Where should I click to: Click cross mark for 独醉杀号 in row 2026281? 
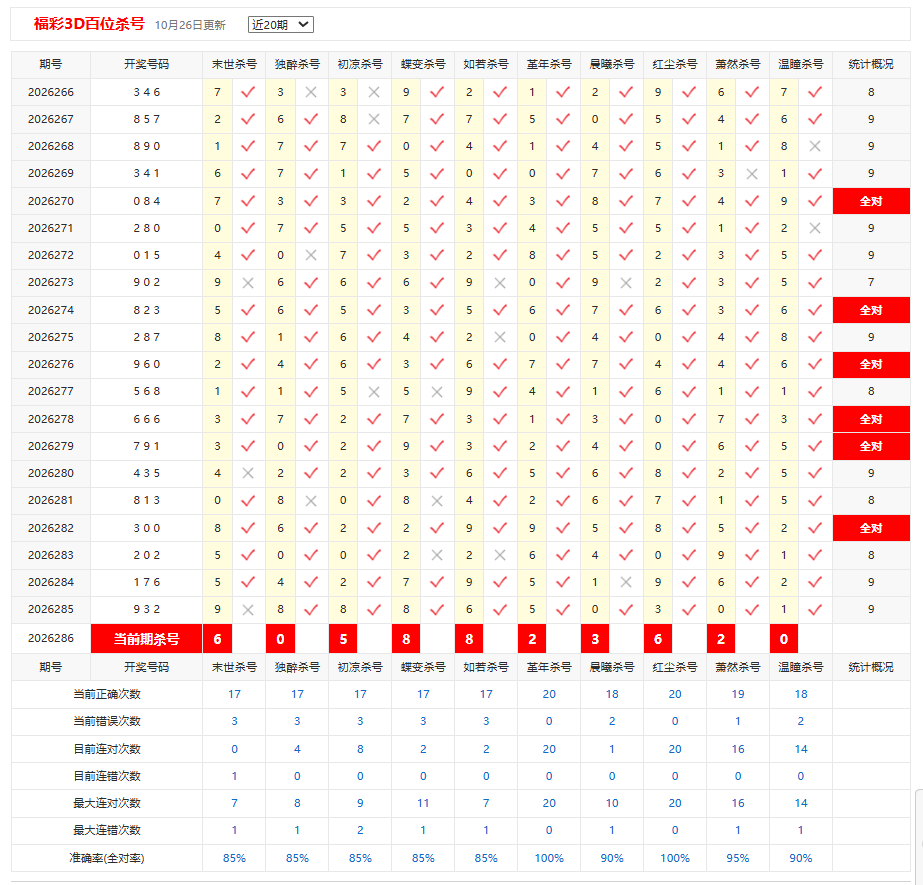click(x=311, y=500)
